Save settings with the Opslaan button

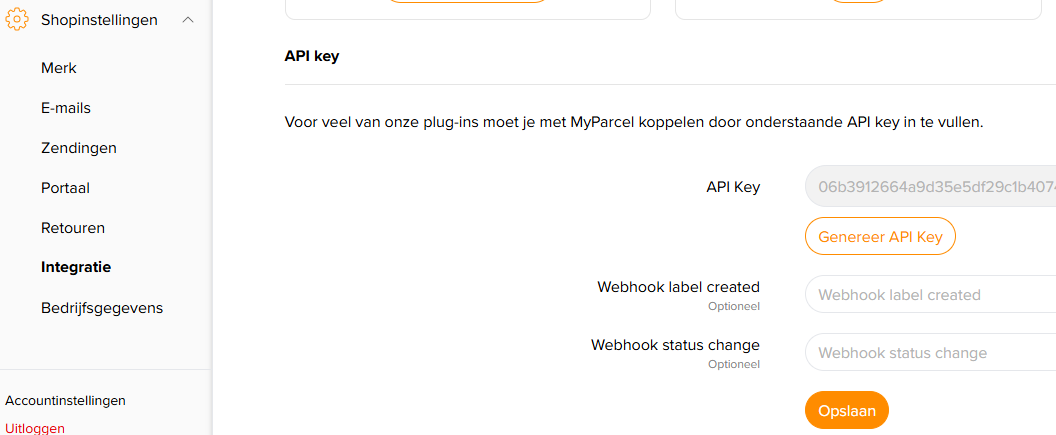point(847,410)
